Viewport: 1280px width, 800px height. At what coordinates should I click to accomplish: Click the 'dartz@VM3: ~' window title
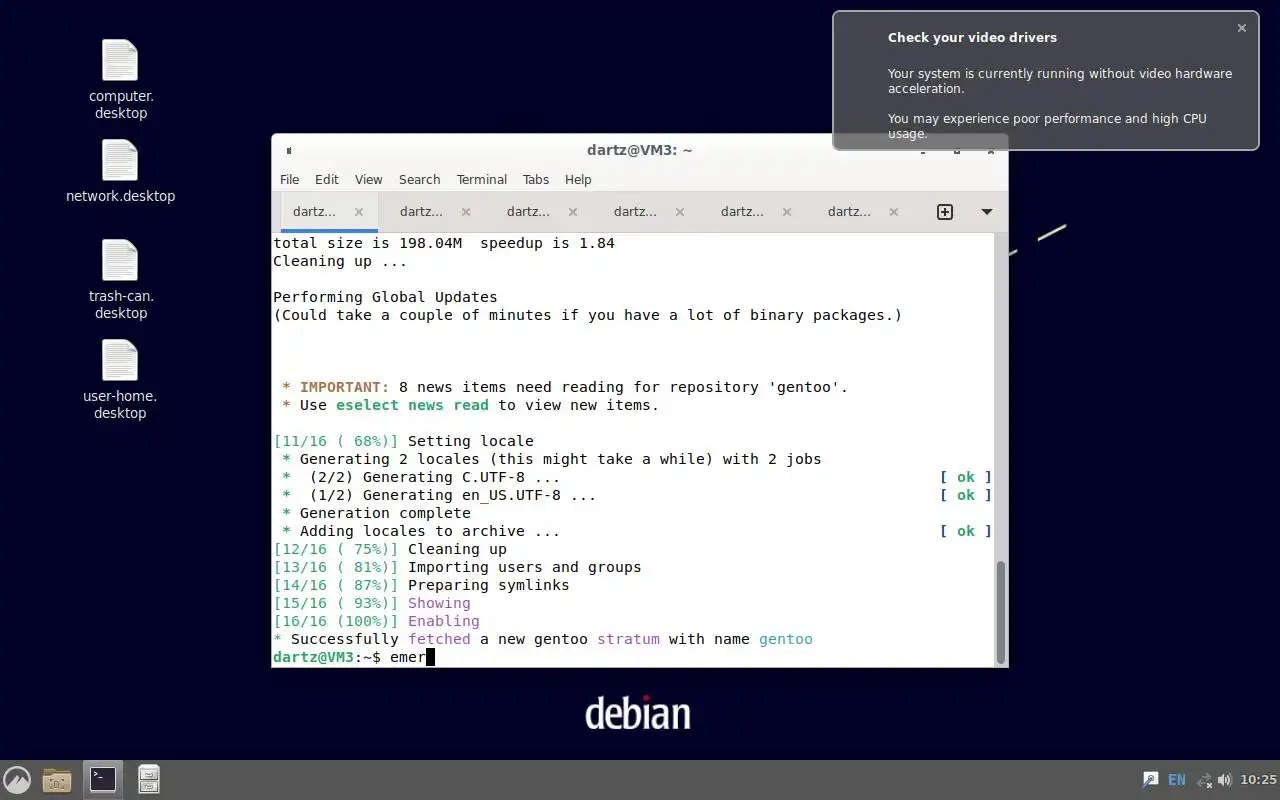[x=640, y=150]
